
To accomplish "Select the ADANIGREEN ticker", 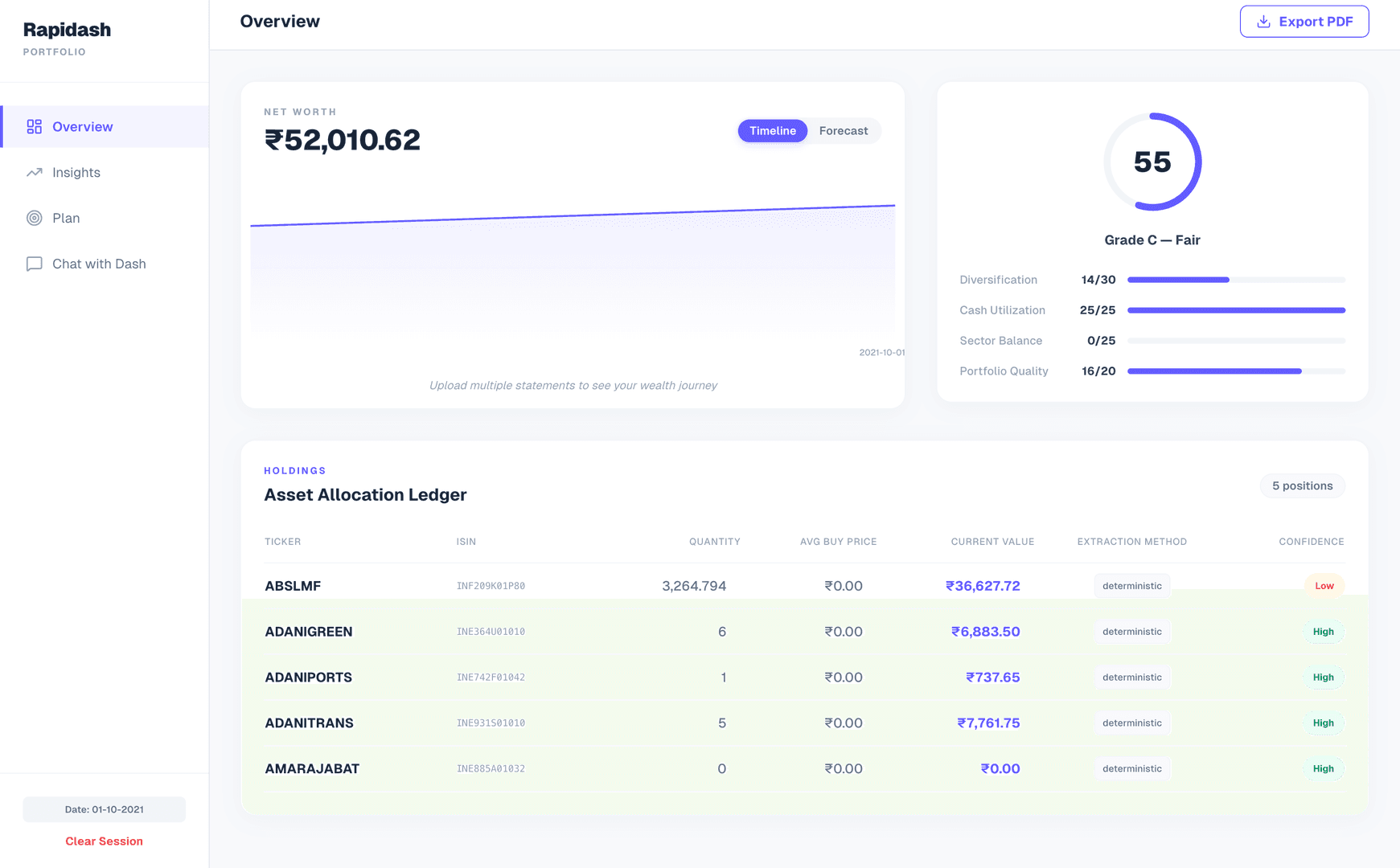I will point(309,633).
